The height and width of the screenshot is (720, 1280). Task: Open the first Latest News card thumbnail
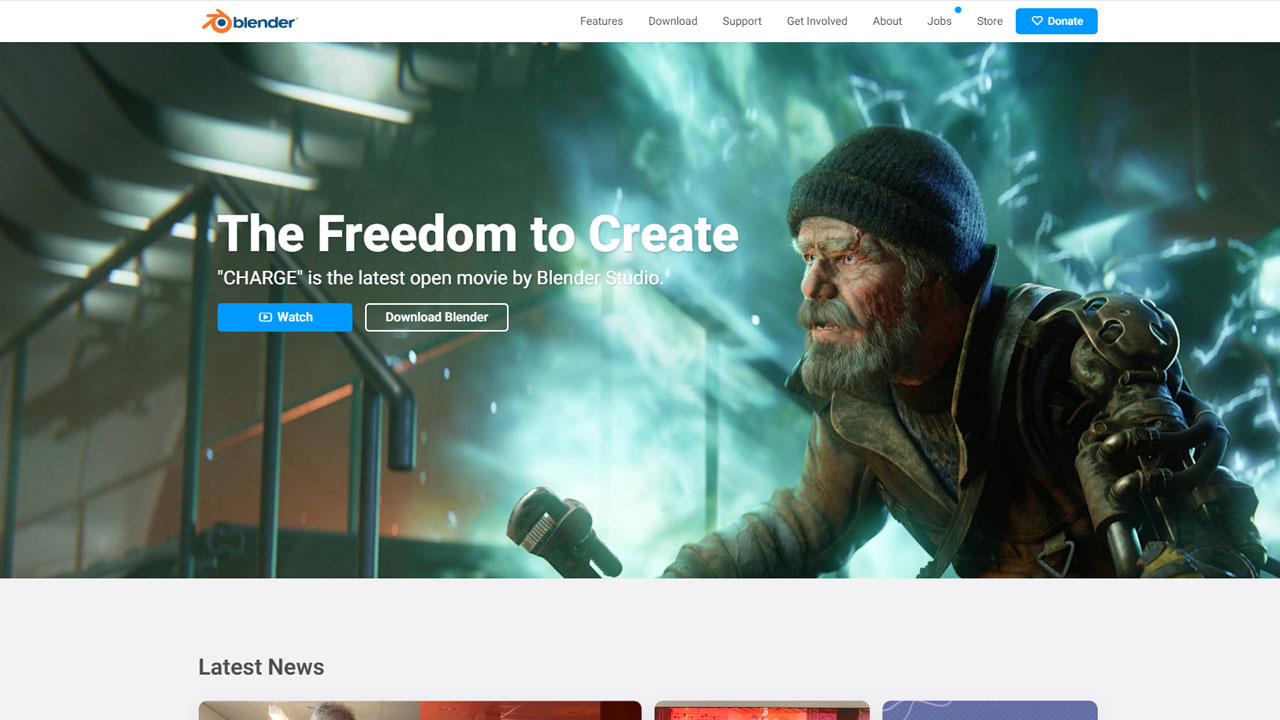pos(420,710)
